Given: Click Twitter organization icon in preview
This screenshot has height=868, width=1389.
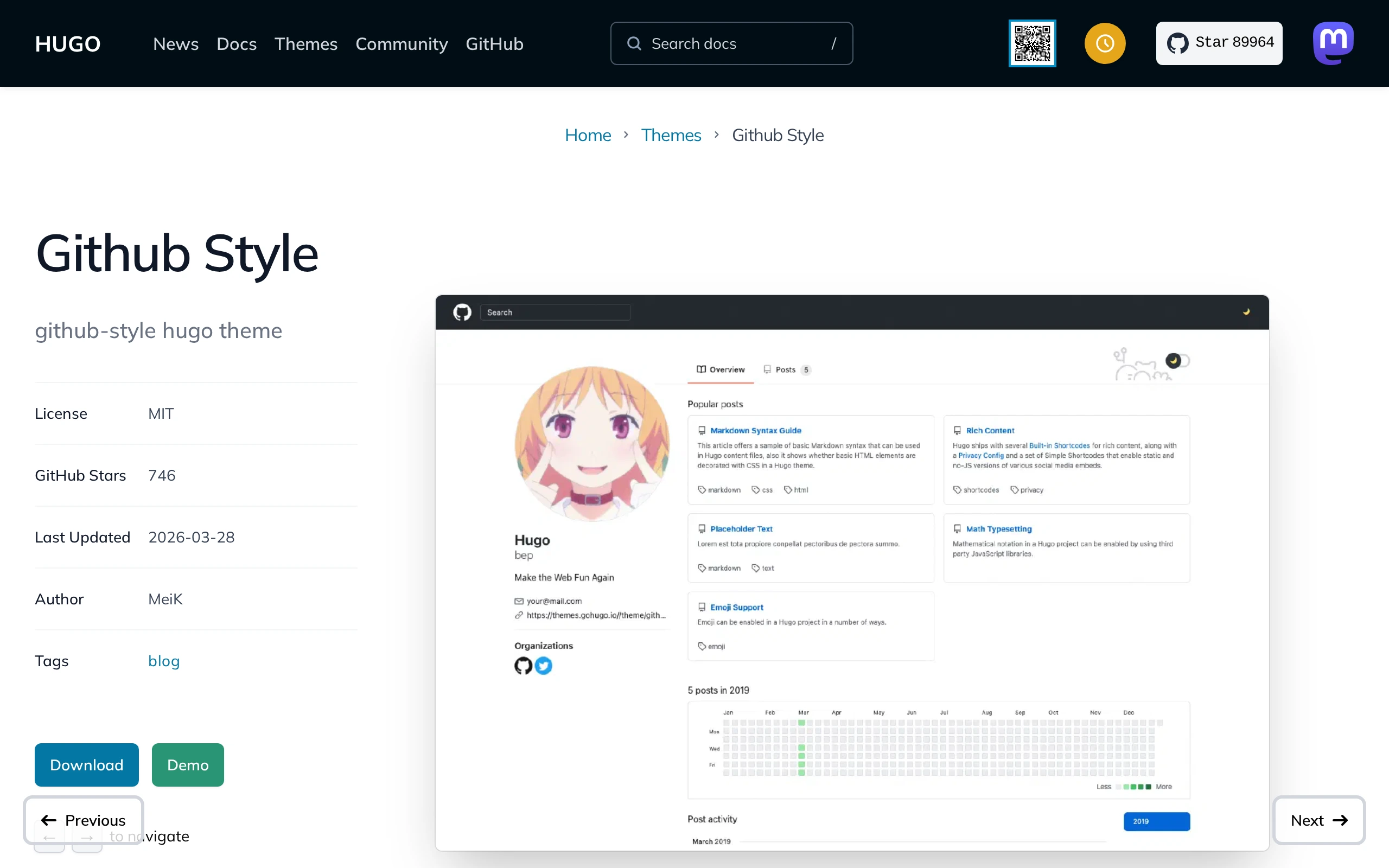Looking at the screenshot, I should point(543,666).
